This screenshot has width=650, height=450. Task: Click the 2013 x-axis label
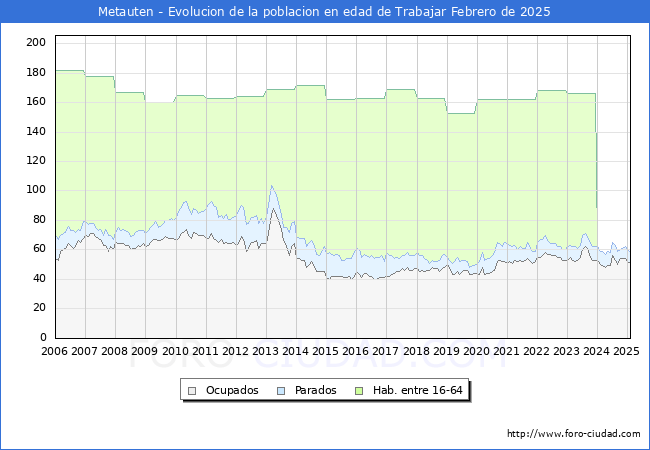(265, 351)
